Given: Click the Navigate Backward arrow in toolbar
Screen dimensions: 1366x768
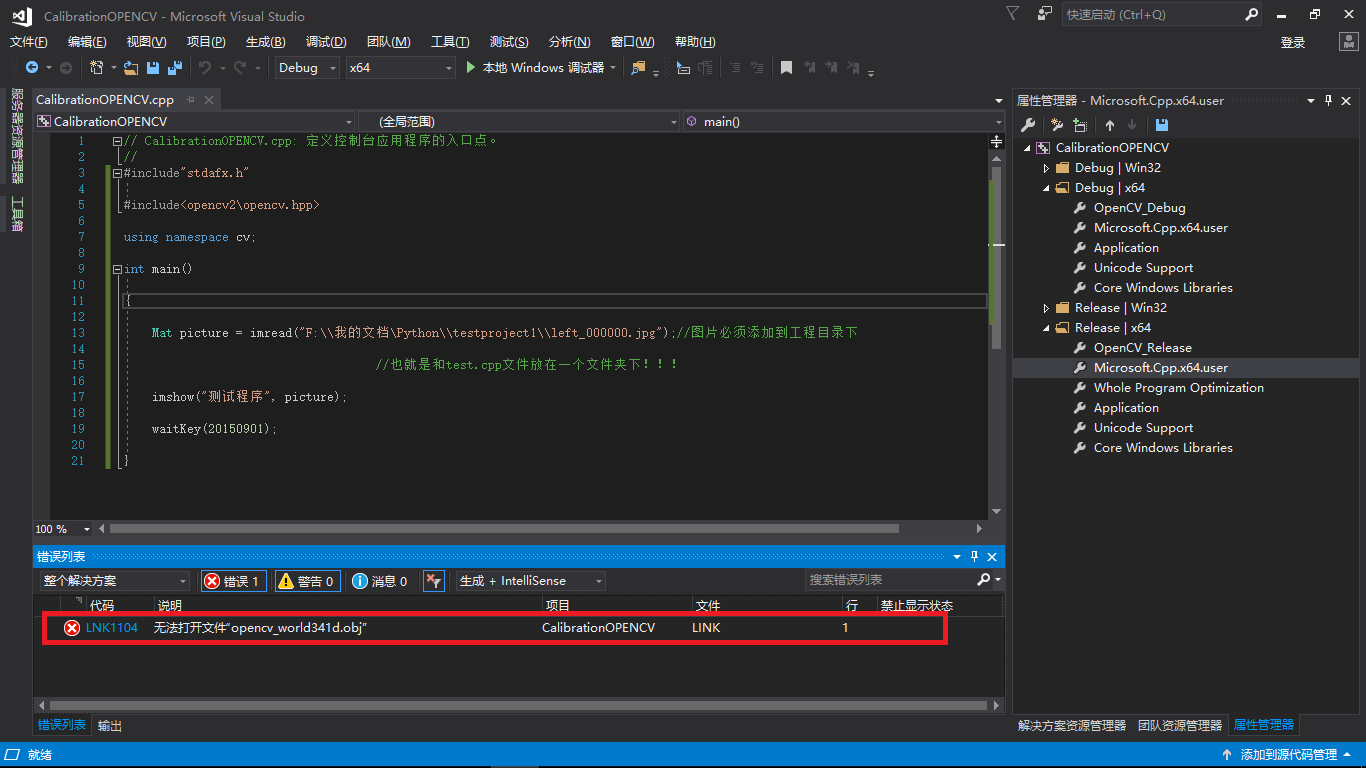Looking at the screenshot, I should [x=32, y=68].
